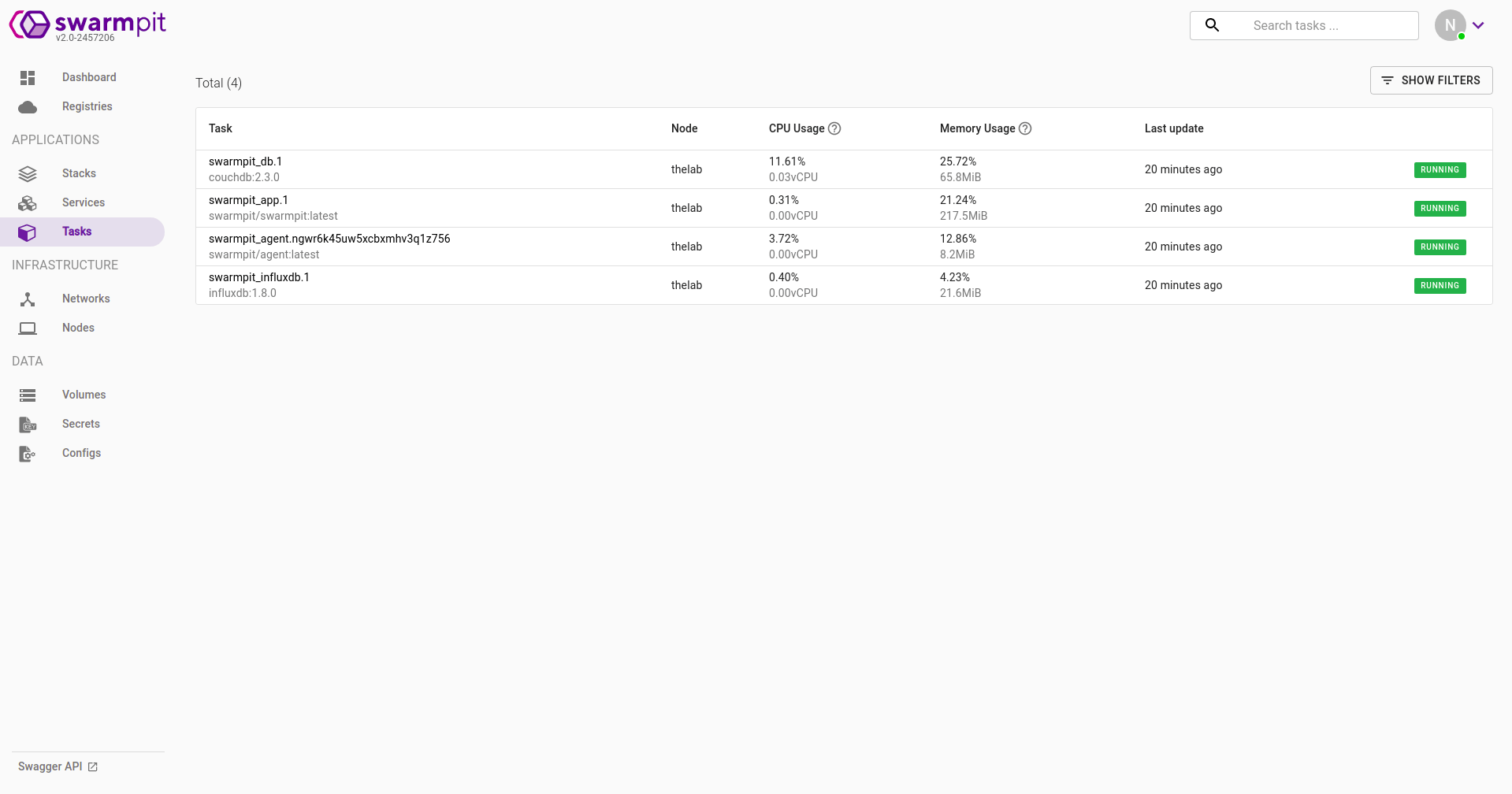1512x794 pixels.
Task: Go to Registries page
Action: pos(82,106)
